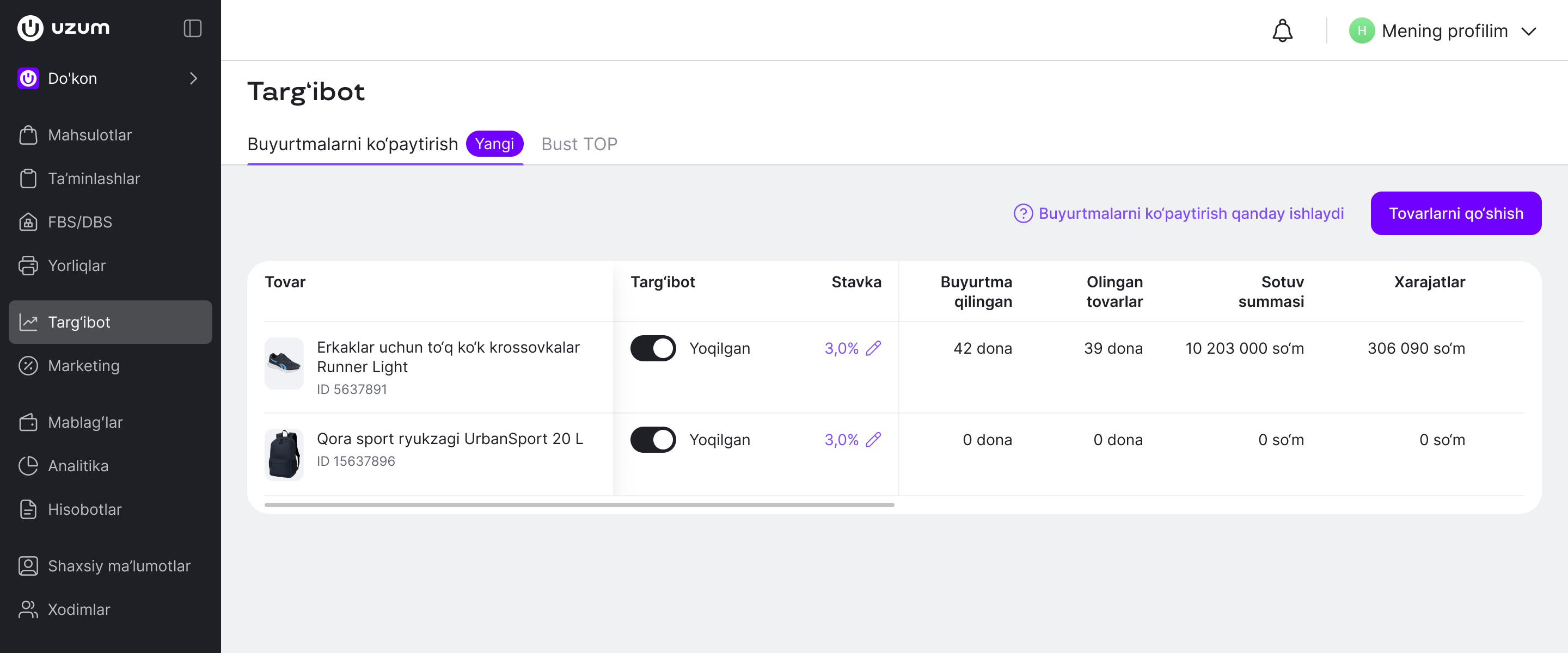Open the Mening profilim dropdown arrow
This screenshot has width=1568, height=653.
click(1528, 31)
